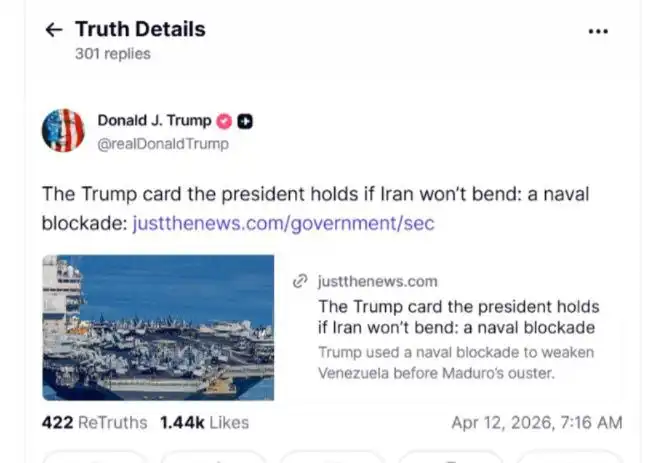The height and width of the screenshot is (463, 666).
Task: Open the justthenews.com/government/sec link
Action: click(x=283, y=223)
